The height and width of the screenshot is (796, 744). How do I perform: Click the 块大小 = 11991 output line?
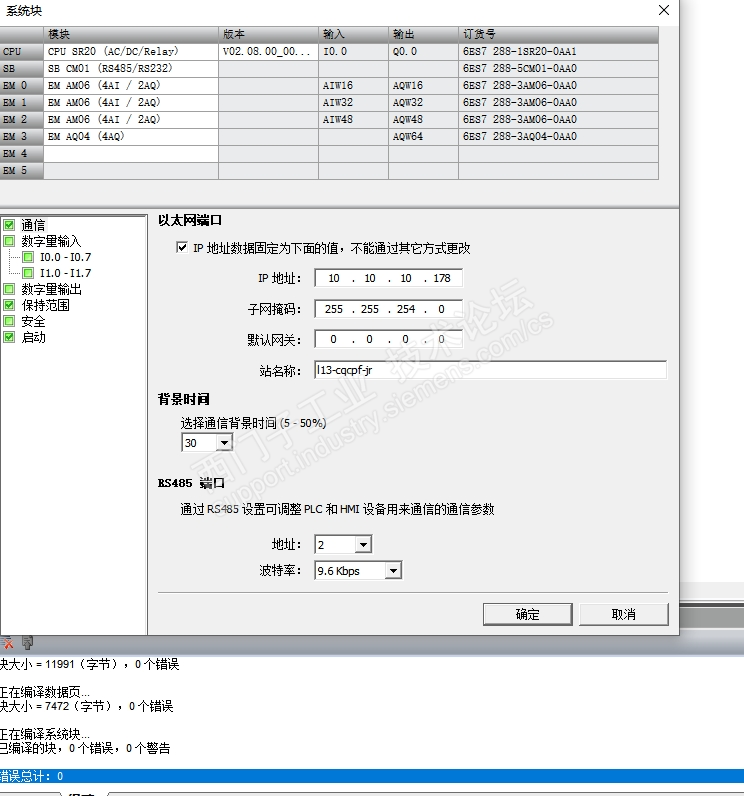(x=89, y=665)
